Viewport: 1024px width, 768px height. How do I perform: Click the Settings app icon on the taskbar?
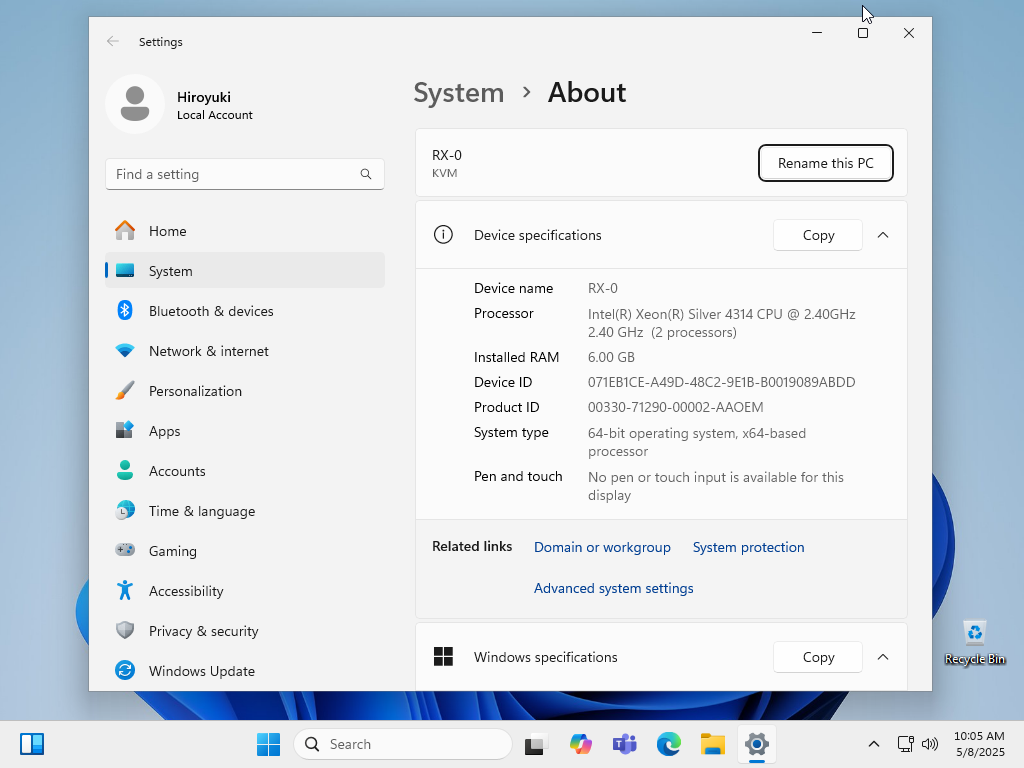point(756,744)
